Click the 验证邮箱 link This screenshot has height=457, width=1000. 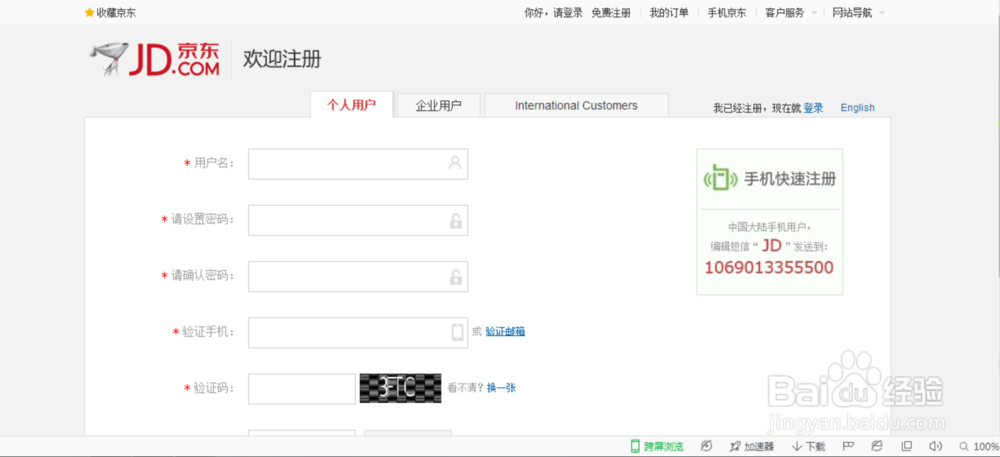(506, 331)
